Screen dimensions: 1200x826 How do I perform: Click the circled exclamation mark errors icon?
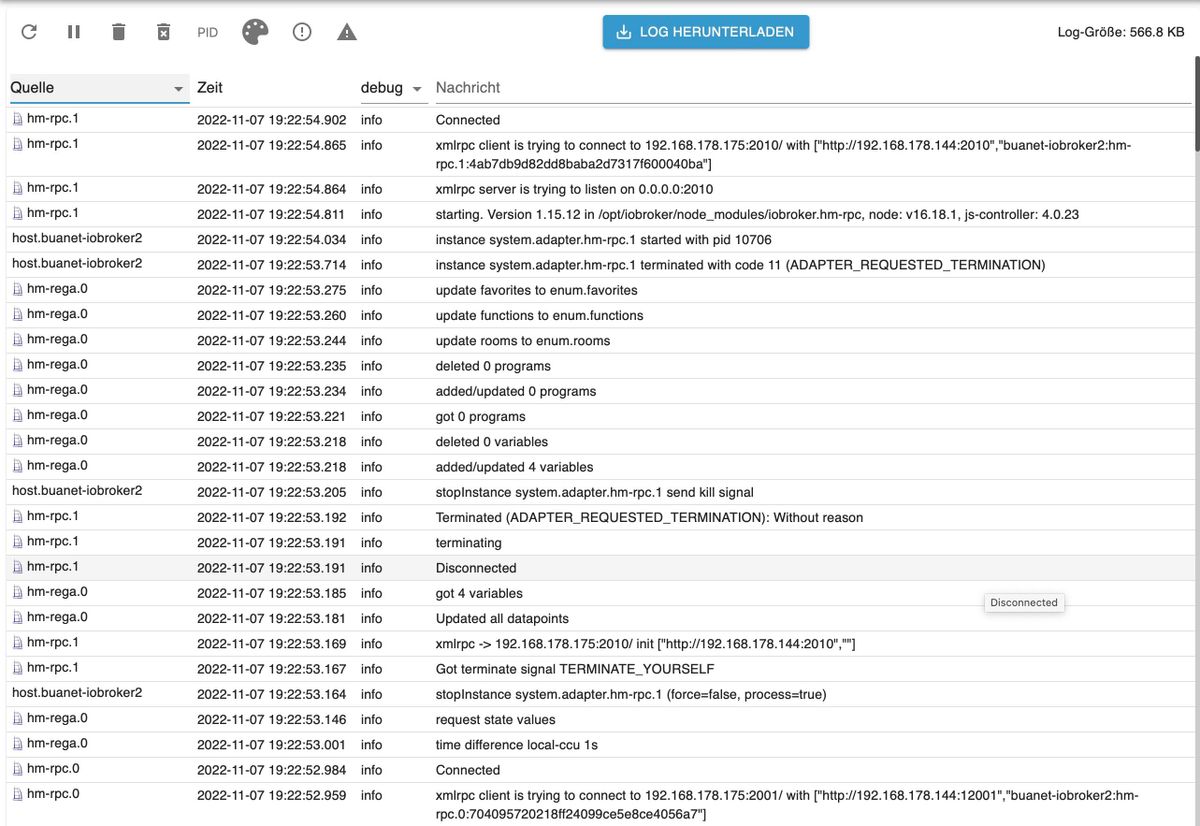point(302,32)
